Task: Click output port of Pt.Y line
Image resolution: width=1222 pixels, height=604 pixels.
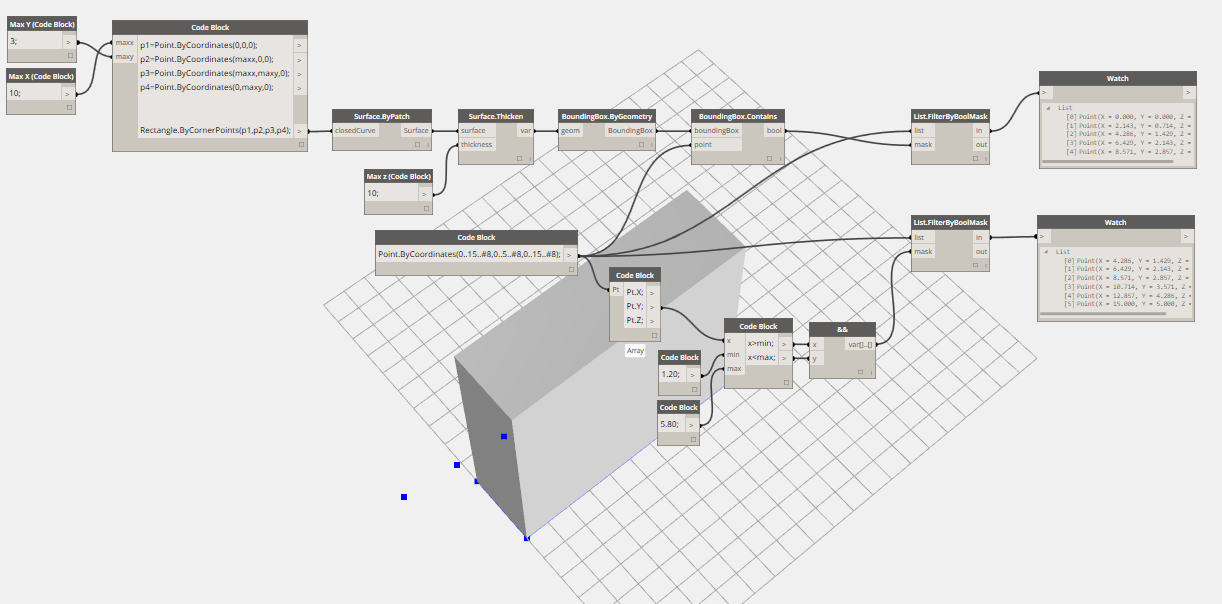Action: coord(653,306)
